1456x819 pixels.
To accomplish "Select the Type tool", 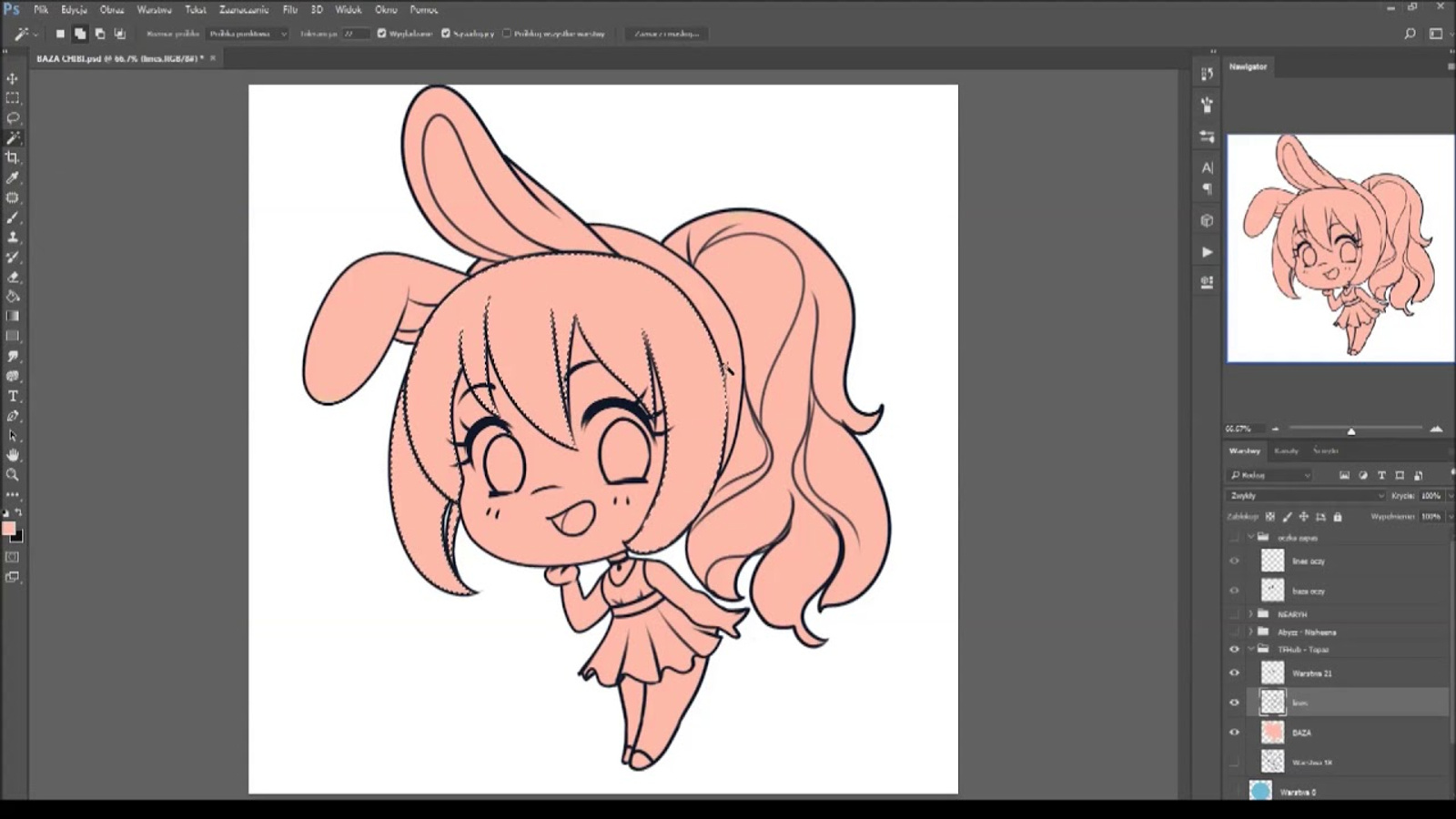I will [x=13, y=397].
